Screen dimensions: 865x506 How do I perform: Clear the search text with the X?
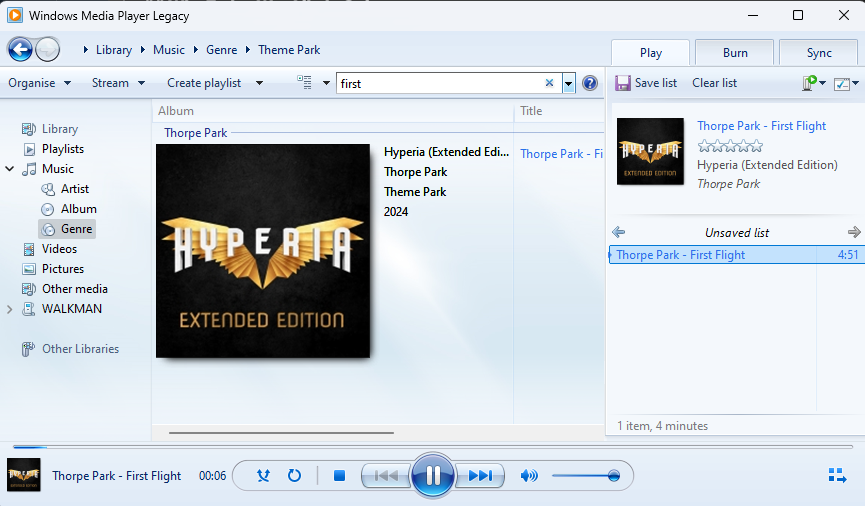[x=549, y=83]
